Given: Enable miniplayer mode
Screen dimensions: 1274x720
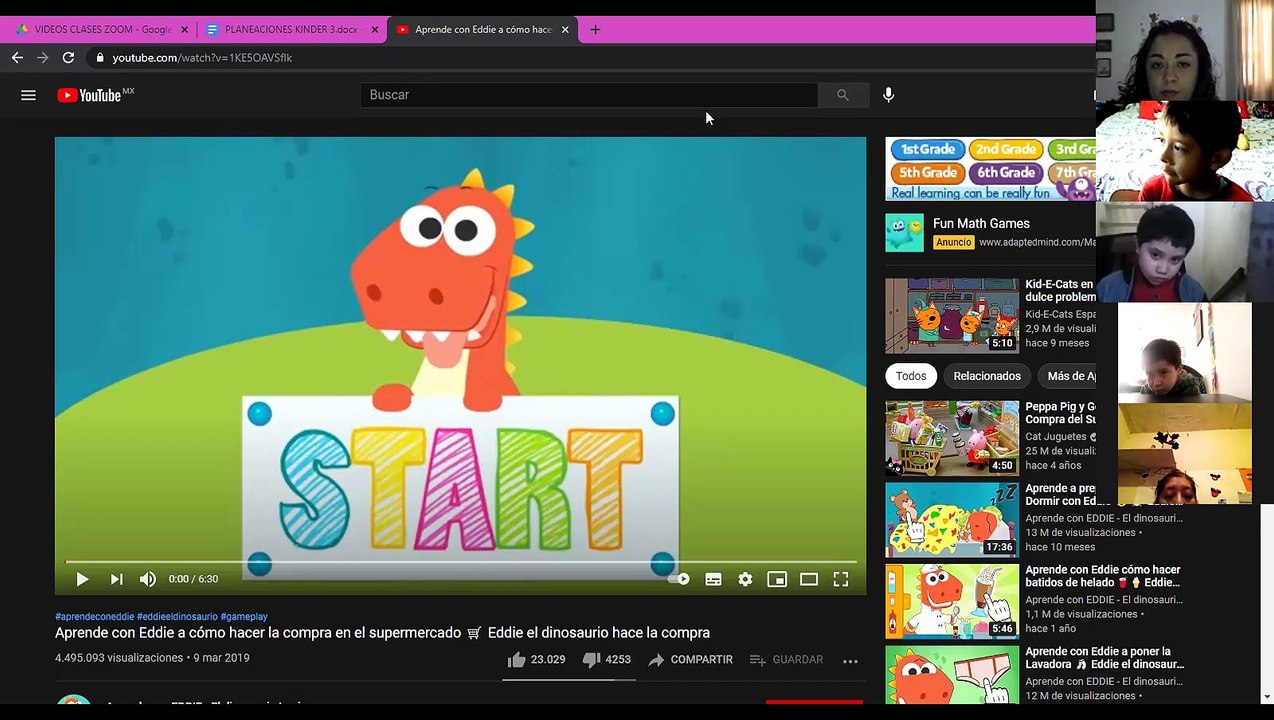Looking at the screenshot, I should pos(777,579).
